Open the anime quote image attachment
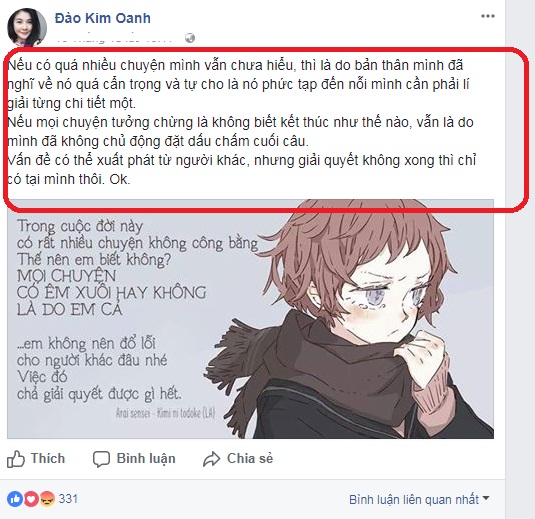Screen dimensions: 535x519 point(250,319)
